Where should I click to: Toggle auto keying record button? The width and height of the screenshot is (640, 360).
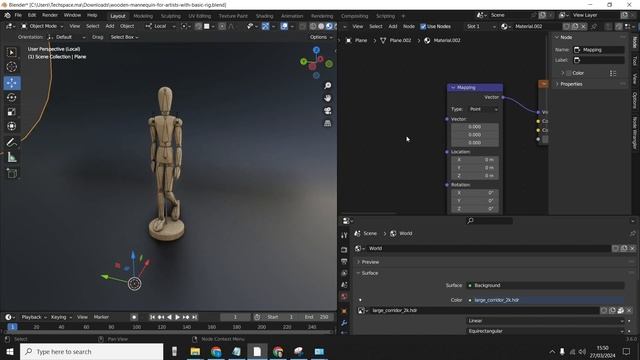click(134, 317)
